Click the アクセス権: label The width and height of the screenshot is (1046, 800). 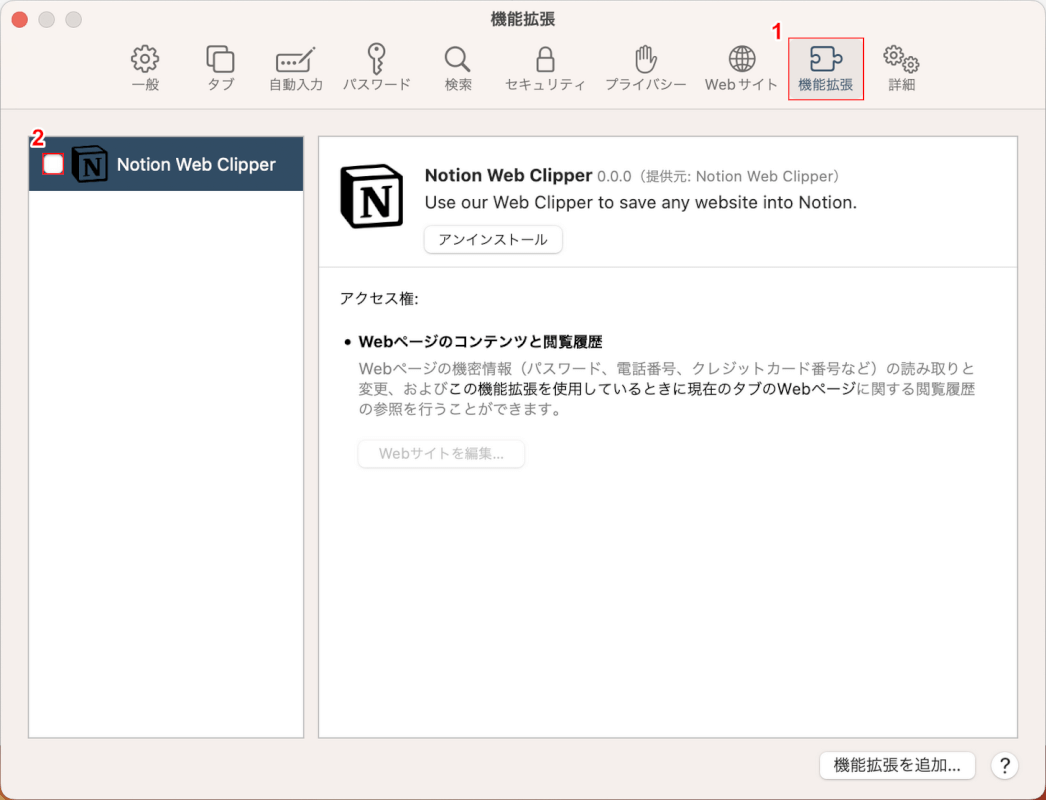click(x=379, y=298)
